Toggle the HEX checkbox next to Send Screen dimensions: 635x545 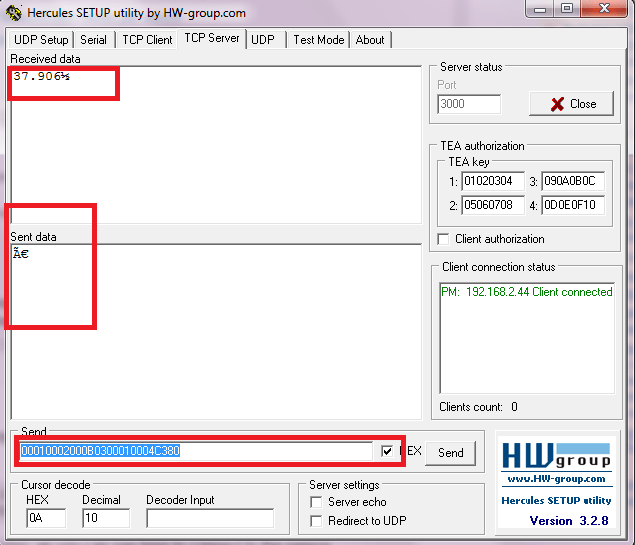point(387,451)
